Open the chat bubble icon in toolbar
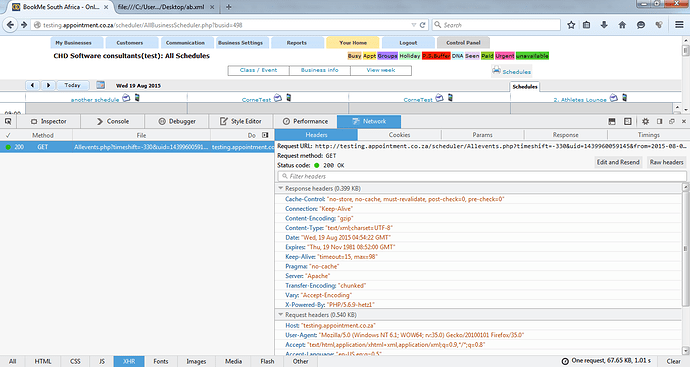 [641, 25]
